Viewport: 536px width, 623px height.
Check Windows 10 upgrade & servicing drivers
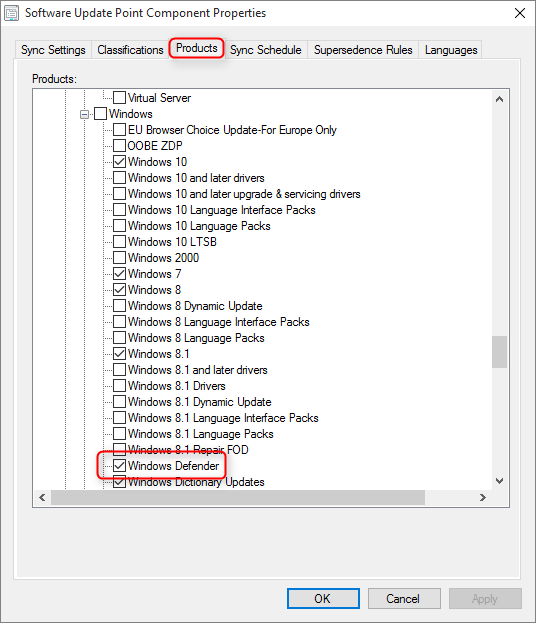tap(120, 194)
